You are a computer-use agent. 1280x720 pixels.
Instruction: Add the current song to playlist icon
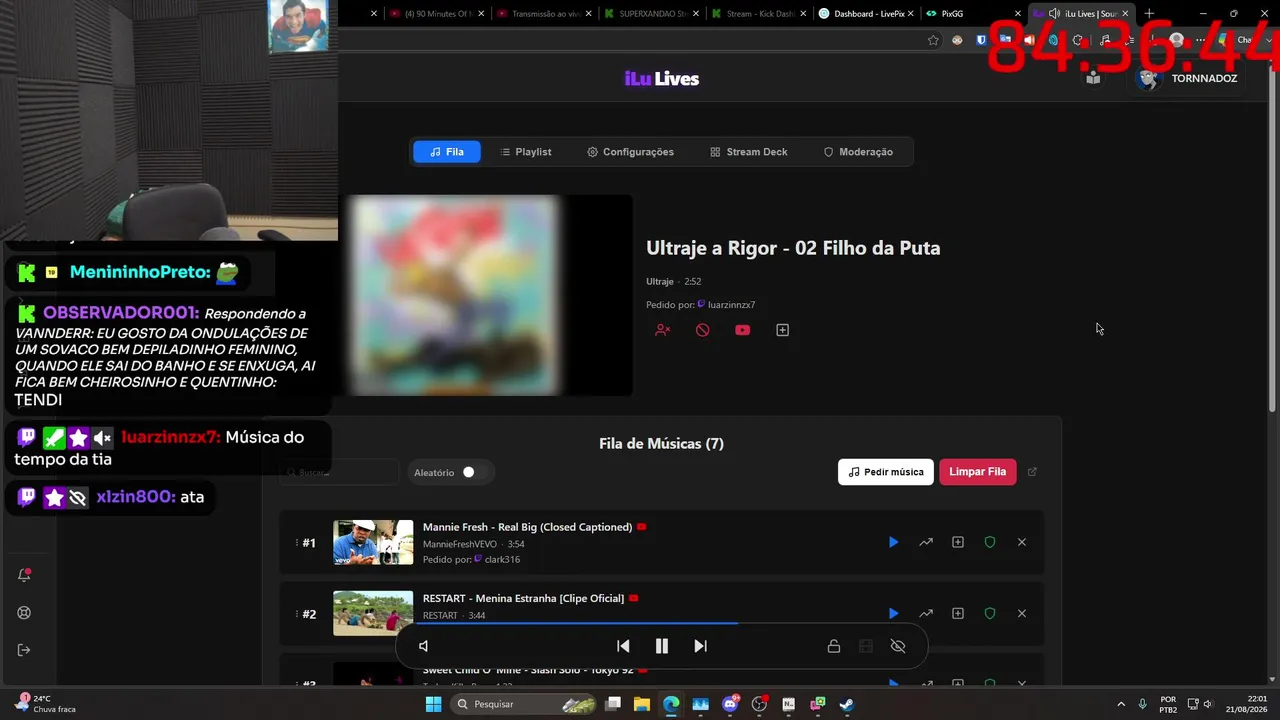pos(783,330)
